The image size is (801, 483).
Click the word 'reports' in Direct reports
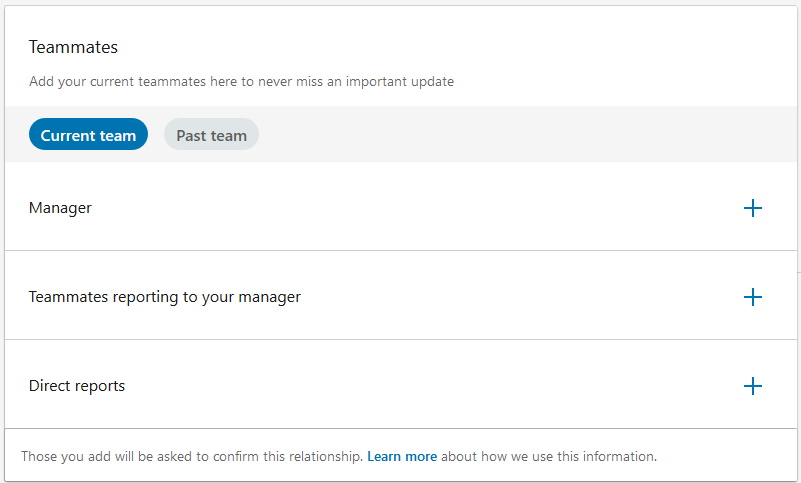pyautogui.click(x=100, y=387)
